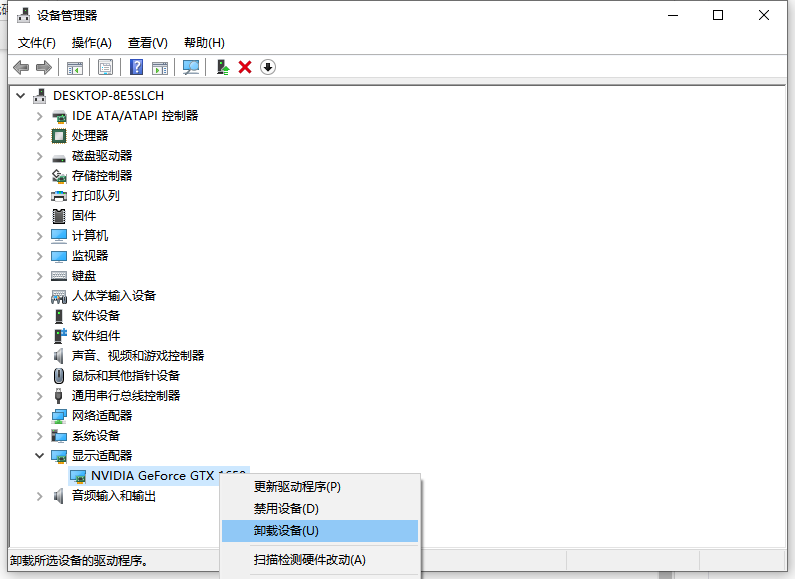
Task: Click the 打印队列 printer icon
Action: (x=59, y=196)
